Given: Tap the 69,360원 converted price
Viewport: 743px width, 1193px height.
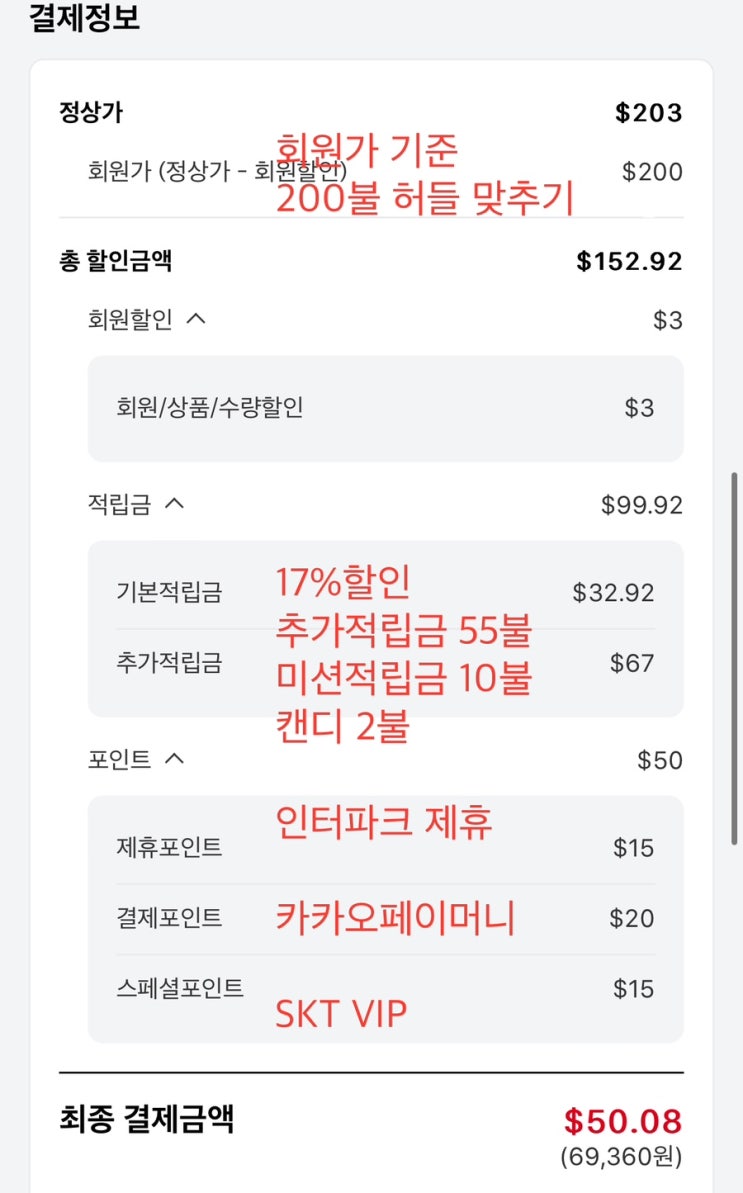Looking at the screenshot, I should pos(621,1157).
